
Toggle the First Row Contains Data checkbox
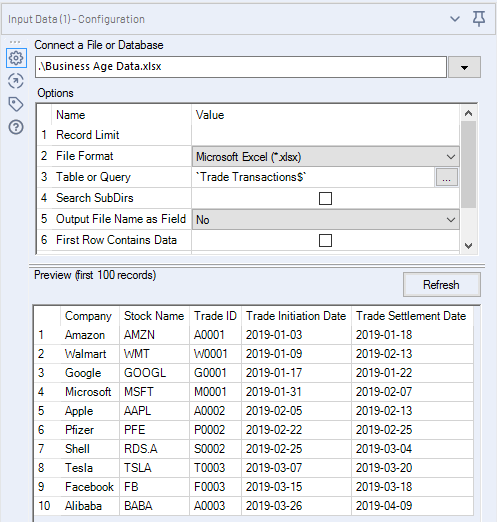[x=325, y=240]
